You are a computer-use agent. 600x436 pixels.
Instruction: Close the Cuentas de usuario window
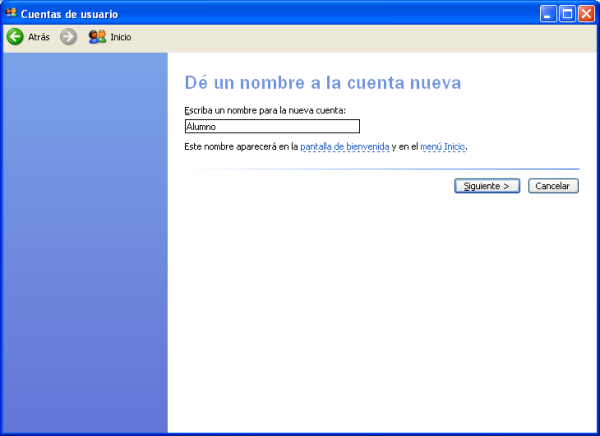(586, 14)
